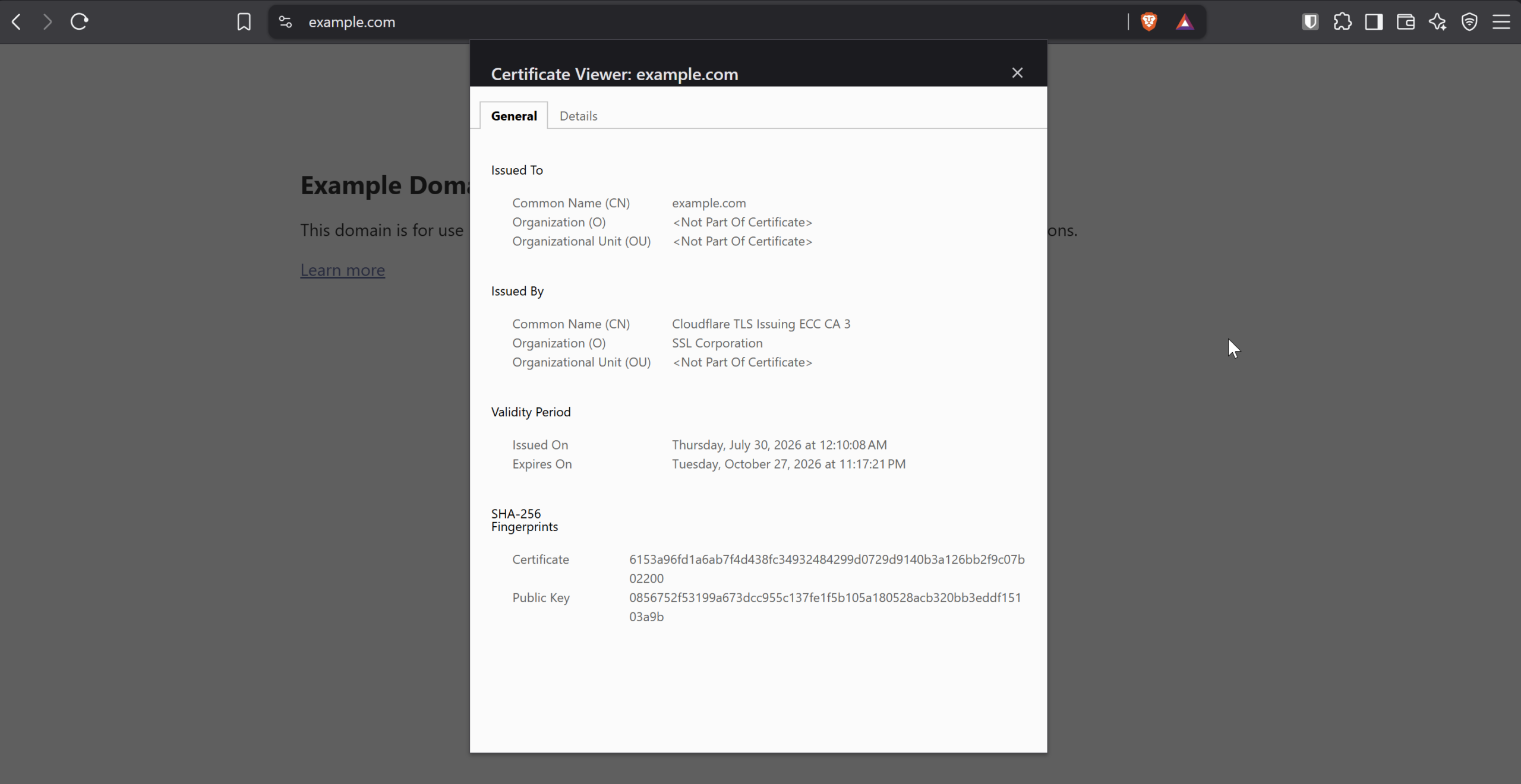Bookmark this page
1521x784 pixels.
click(244, 22)
